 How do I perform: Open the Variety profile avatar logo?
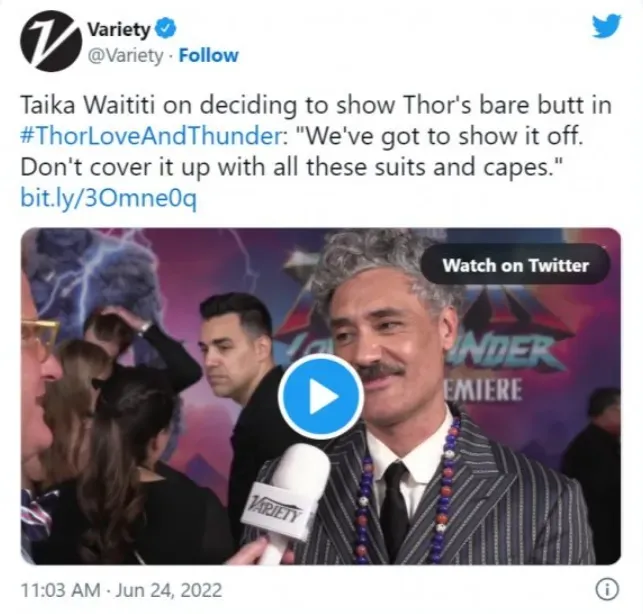point(50,41)
